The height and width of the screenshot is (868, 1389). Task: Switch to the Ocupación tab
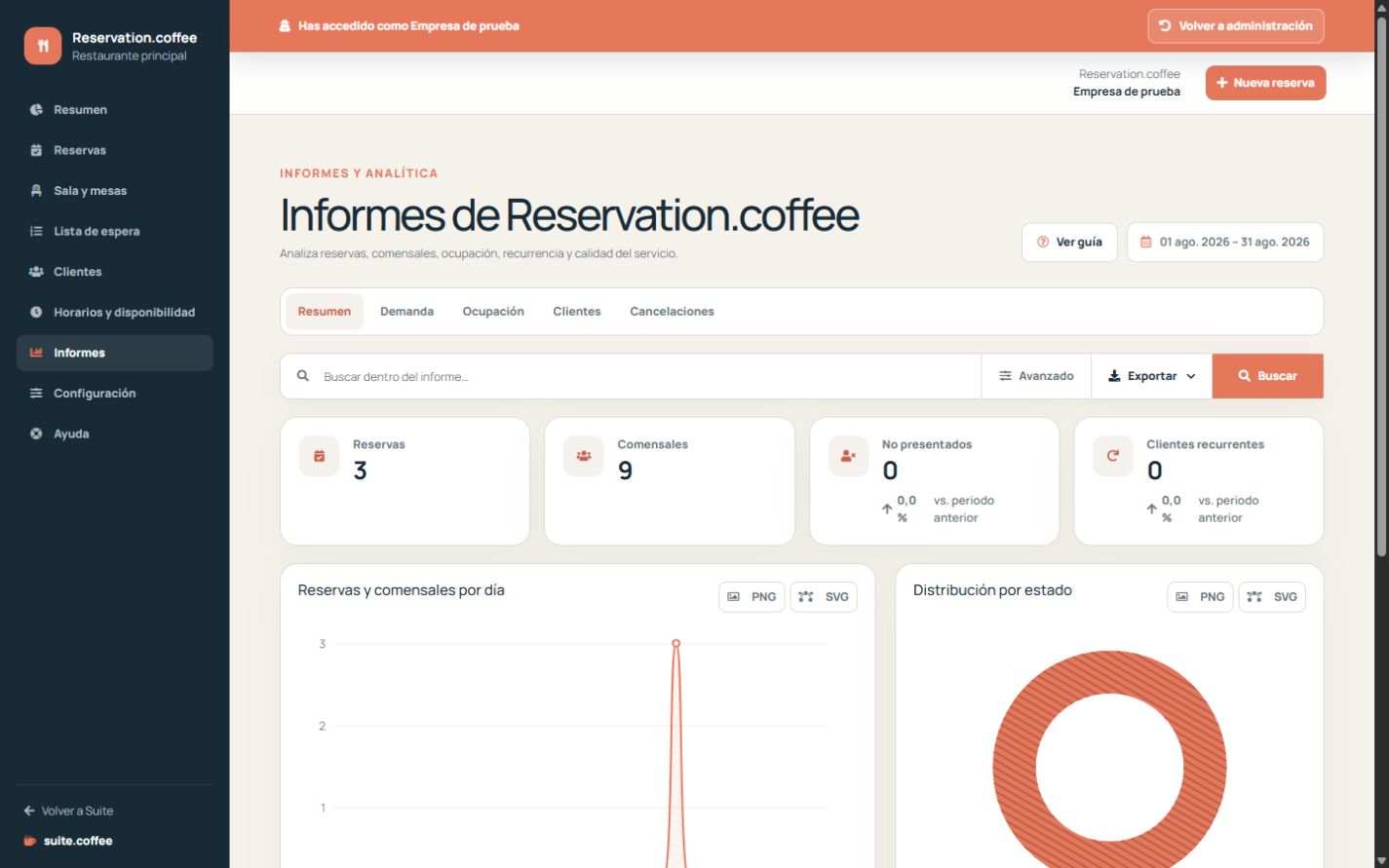tap(493, 312)
